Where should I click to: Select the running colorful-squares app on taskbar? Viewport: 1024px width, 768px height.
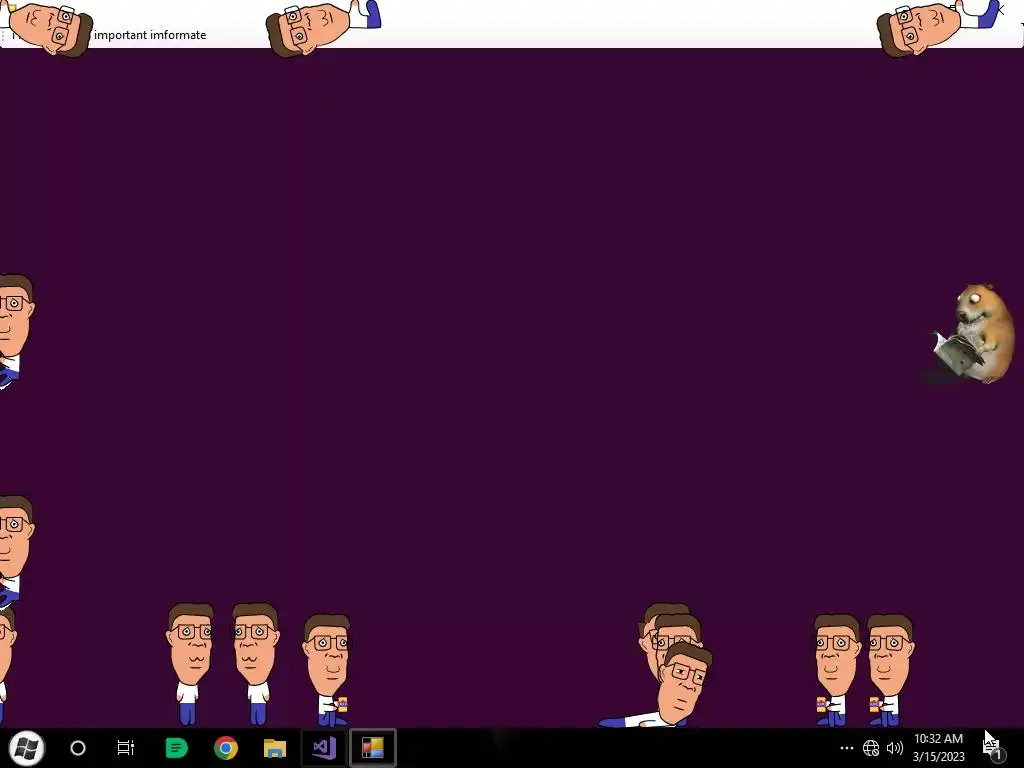pos(373,748)
